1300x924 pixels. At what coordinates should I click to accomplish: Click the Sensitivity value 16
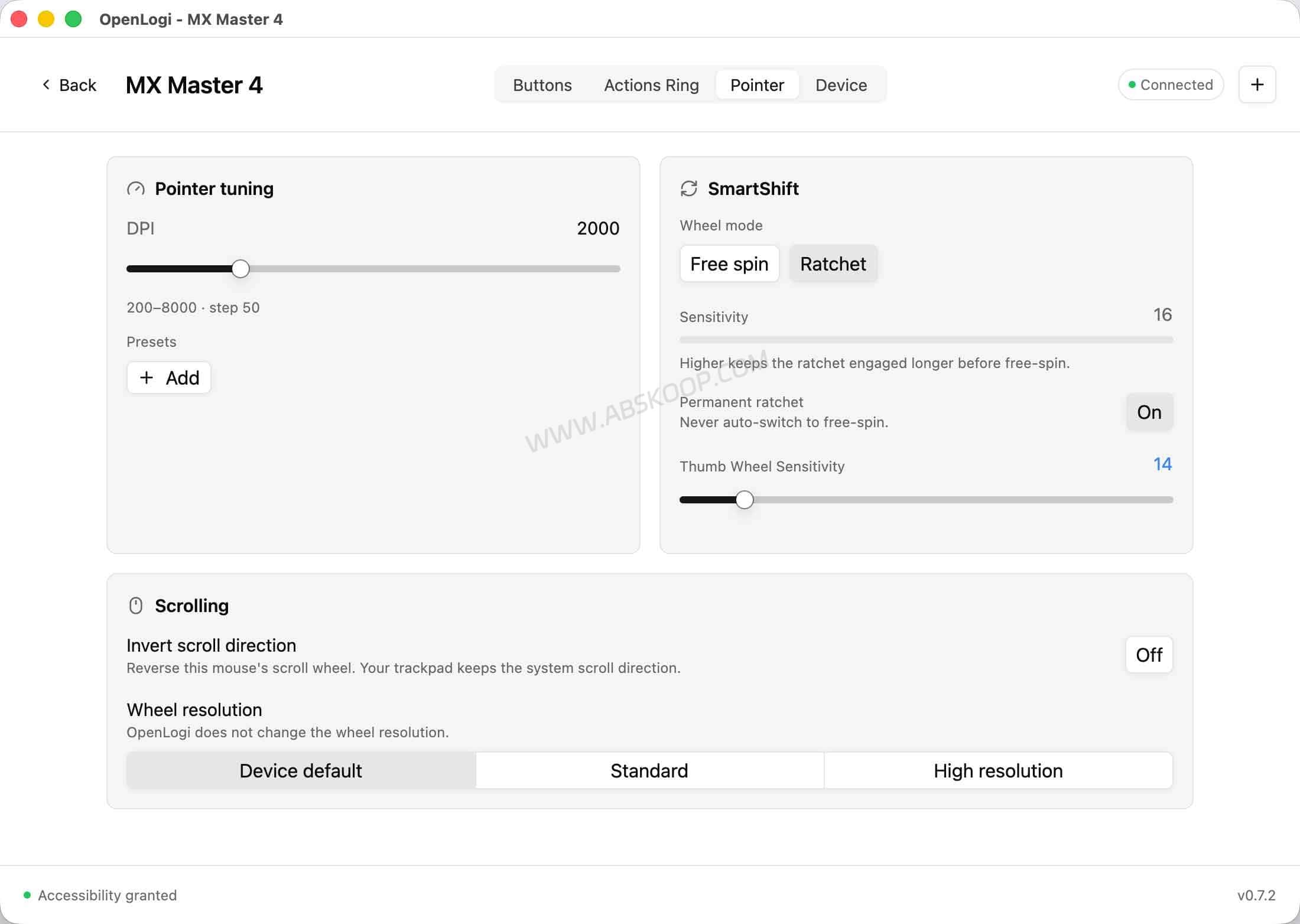coord(1162,314)
